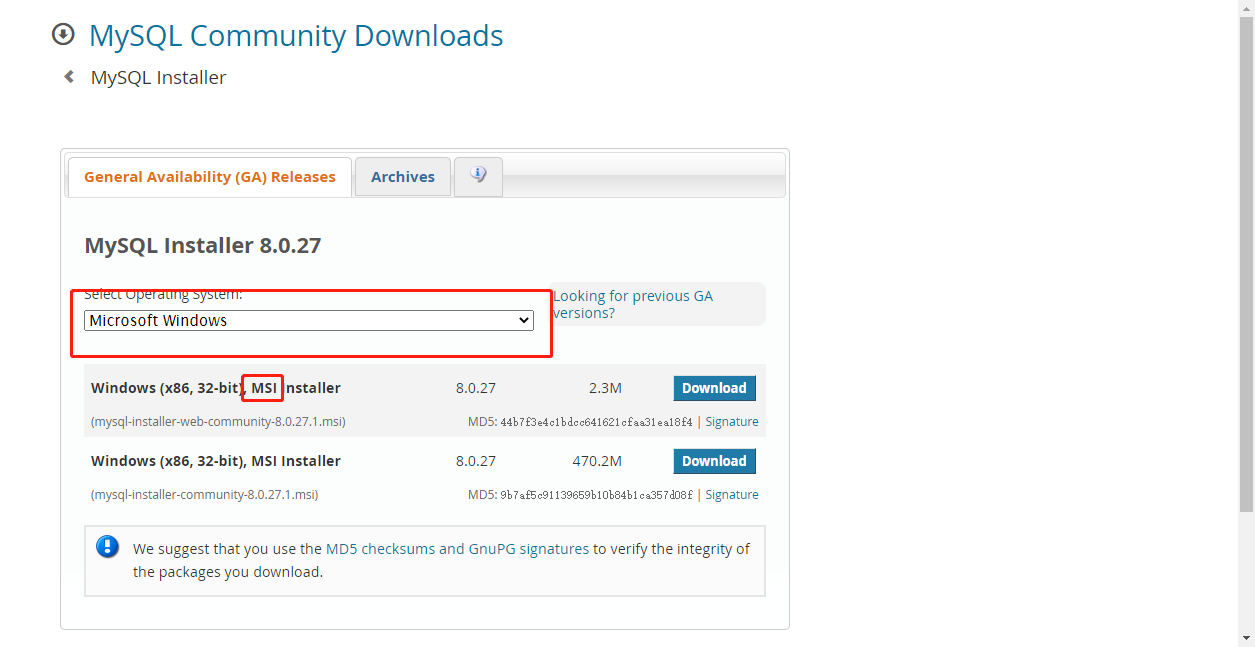Click the MySQL Installer 8.0.27 heading
The image size is (1255, 647).
[203, 246]
